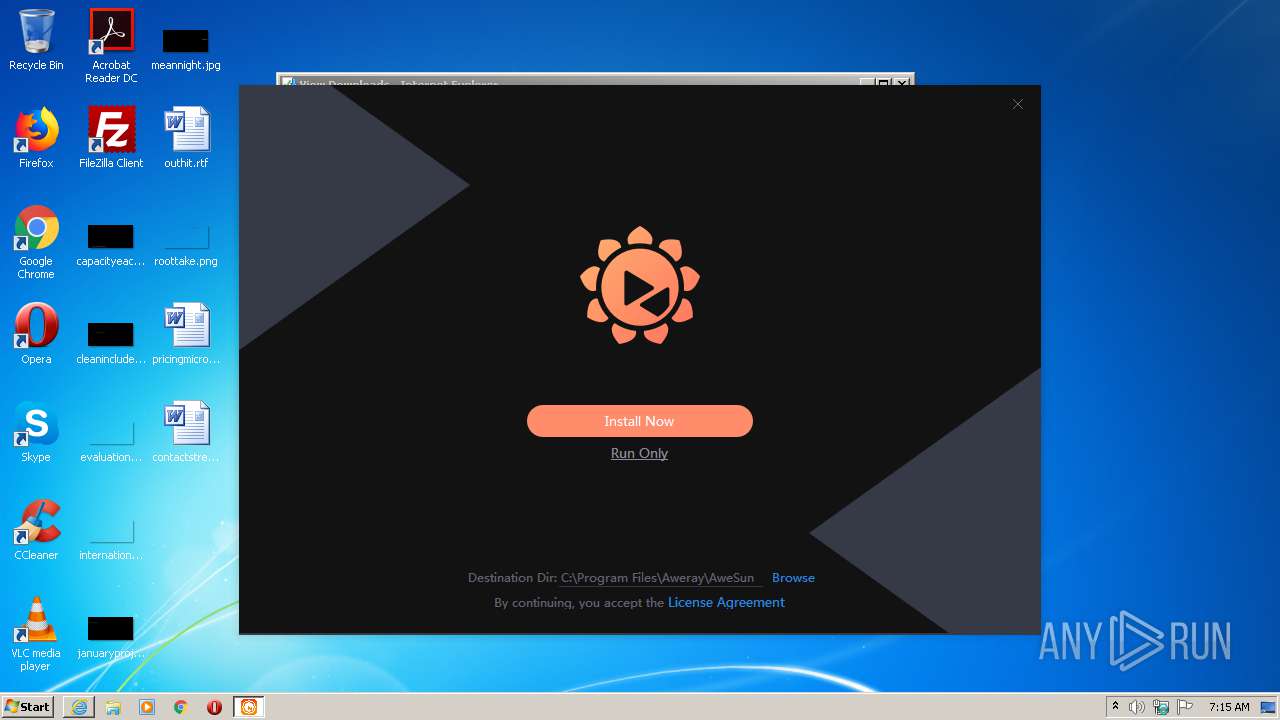Switch to the AweSun installer taskbar button
This screenshot has height=720, width=1280.
click(x=249, y=707)
